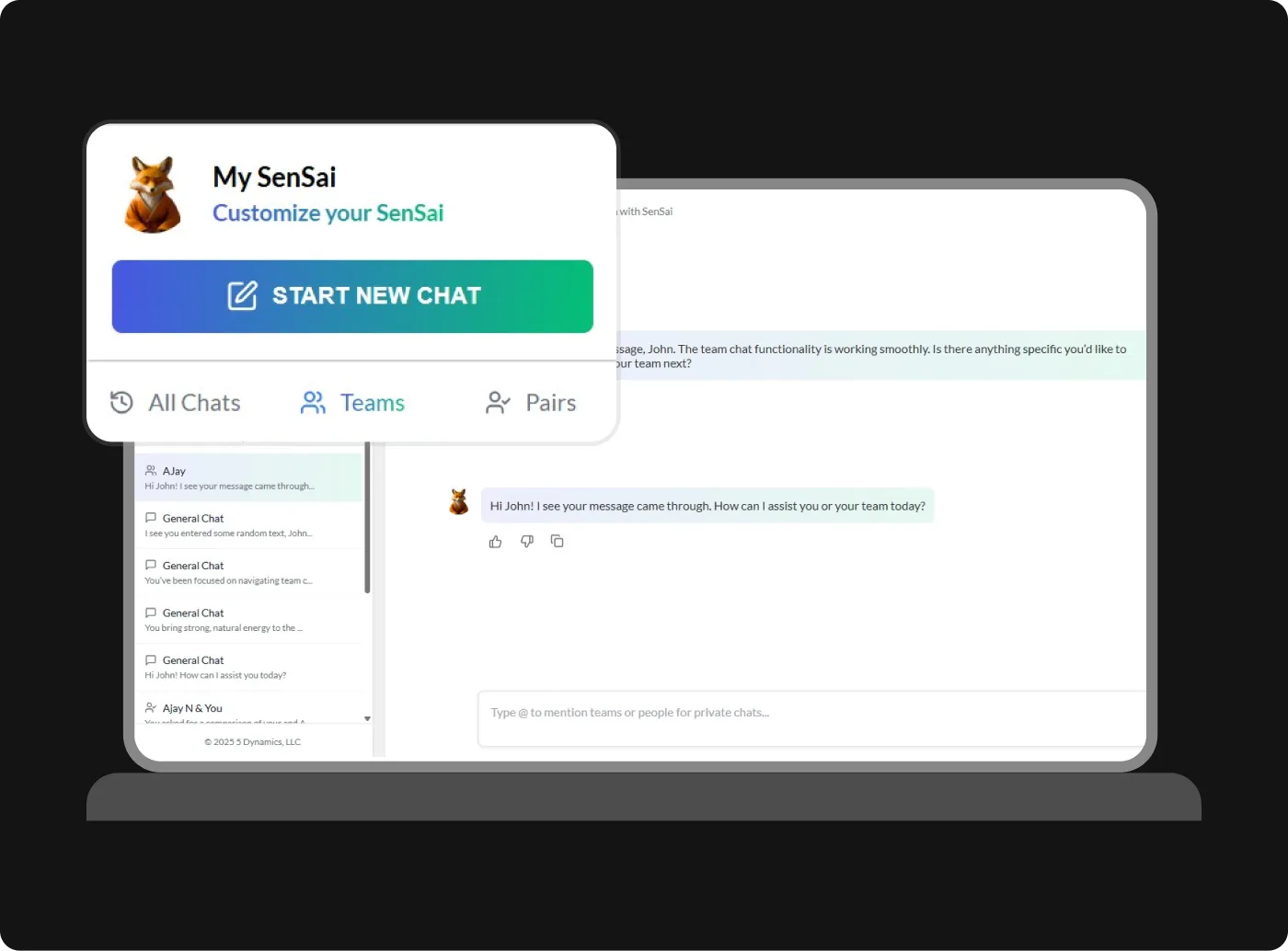Switch to the Pairs tab
Screen dimensions: 1288x951
coord(550,402)
